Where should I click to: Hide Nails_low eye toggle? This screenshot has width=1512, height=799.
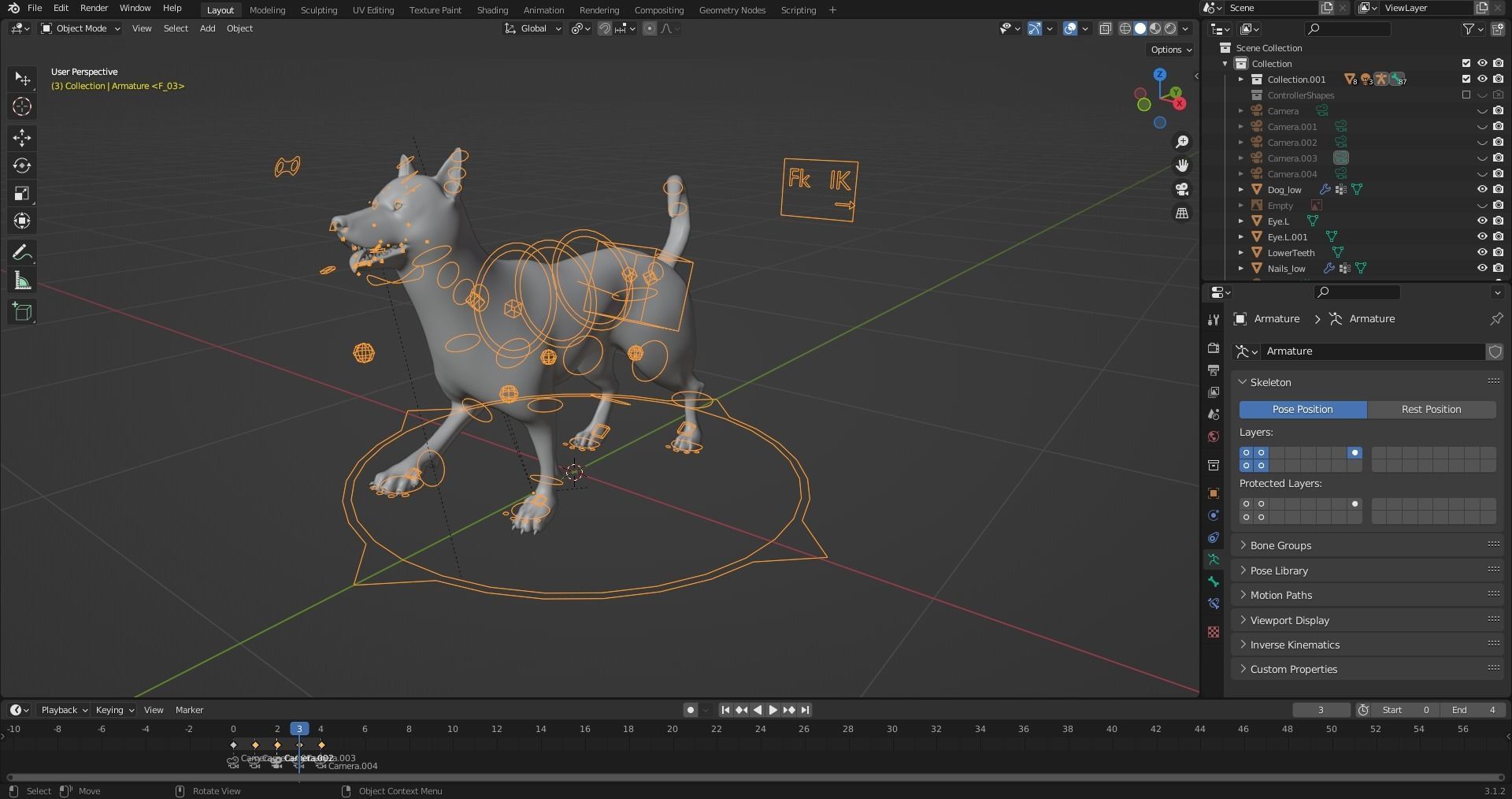[1481, 268]
